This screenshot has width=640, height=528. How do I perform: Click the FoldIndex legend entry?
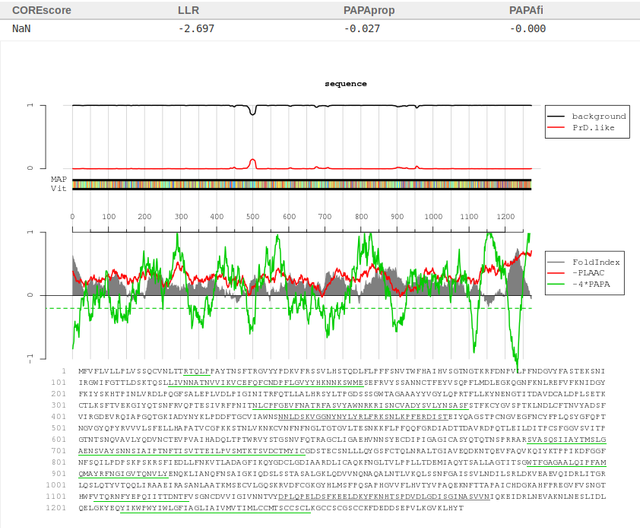click(584, 262)
